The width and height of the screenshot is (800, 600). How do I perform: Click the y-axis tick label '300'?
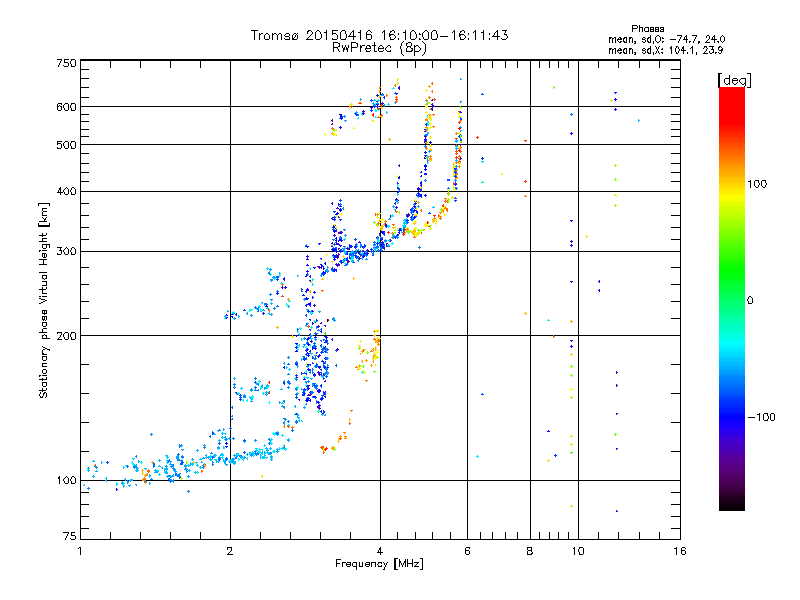pyautogui.click(x=66, y=252)
